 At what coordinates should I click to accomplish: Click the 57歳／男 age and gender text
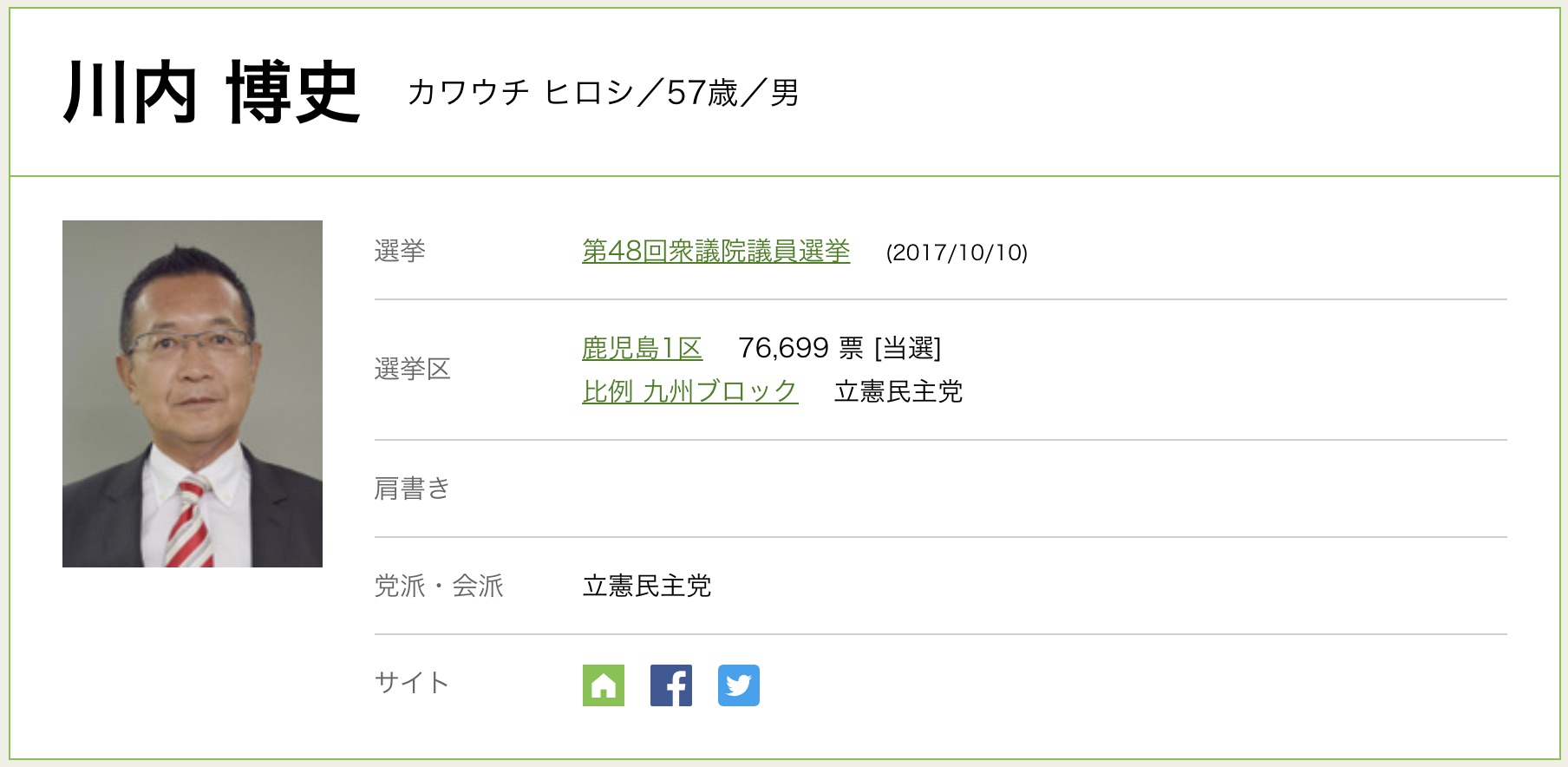[x=733, y=93]
